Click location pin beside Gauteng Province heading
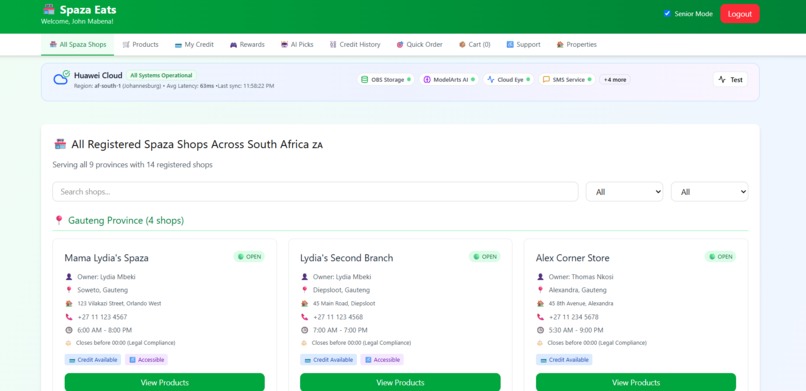Image resolution: width=806 pixels, height=391 pixels. pyautogui.click(x=59, y=220)
